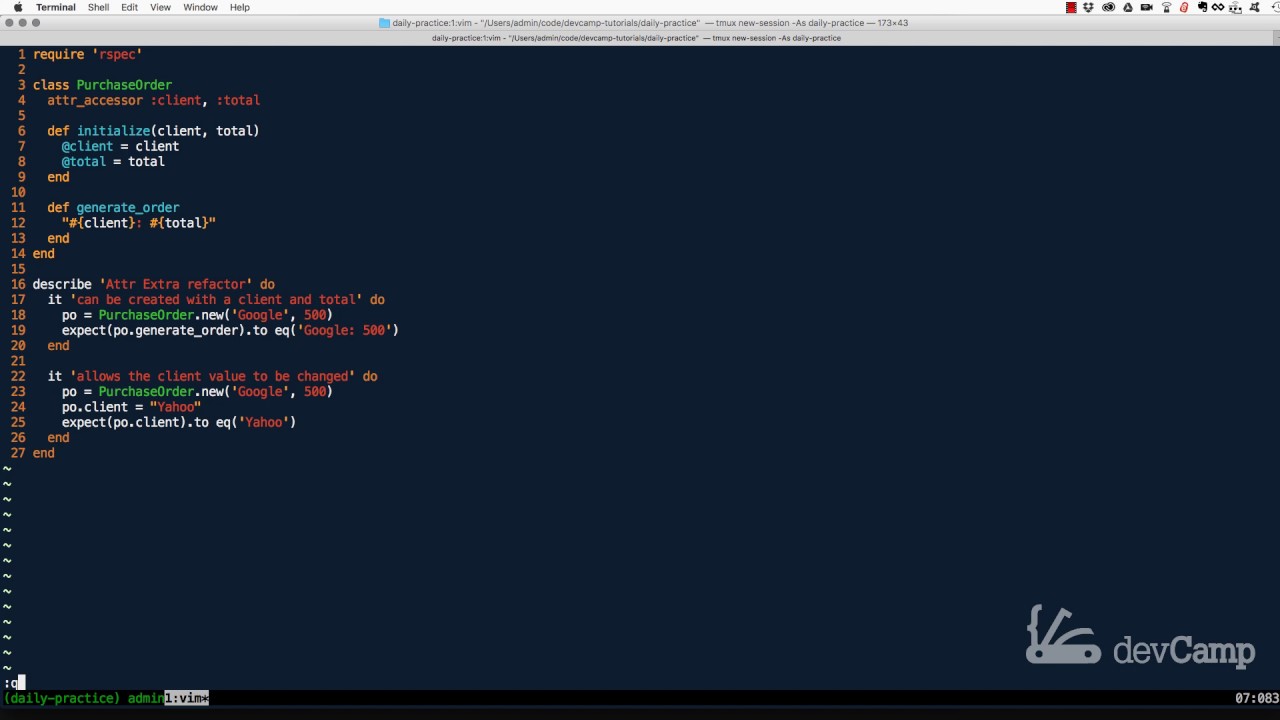Close the Terminal window with red button
The width and height of the screenshot is (1280, 720).
click(x=9, y=23)
